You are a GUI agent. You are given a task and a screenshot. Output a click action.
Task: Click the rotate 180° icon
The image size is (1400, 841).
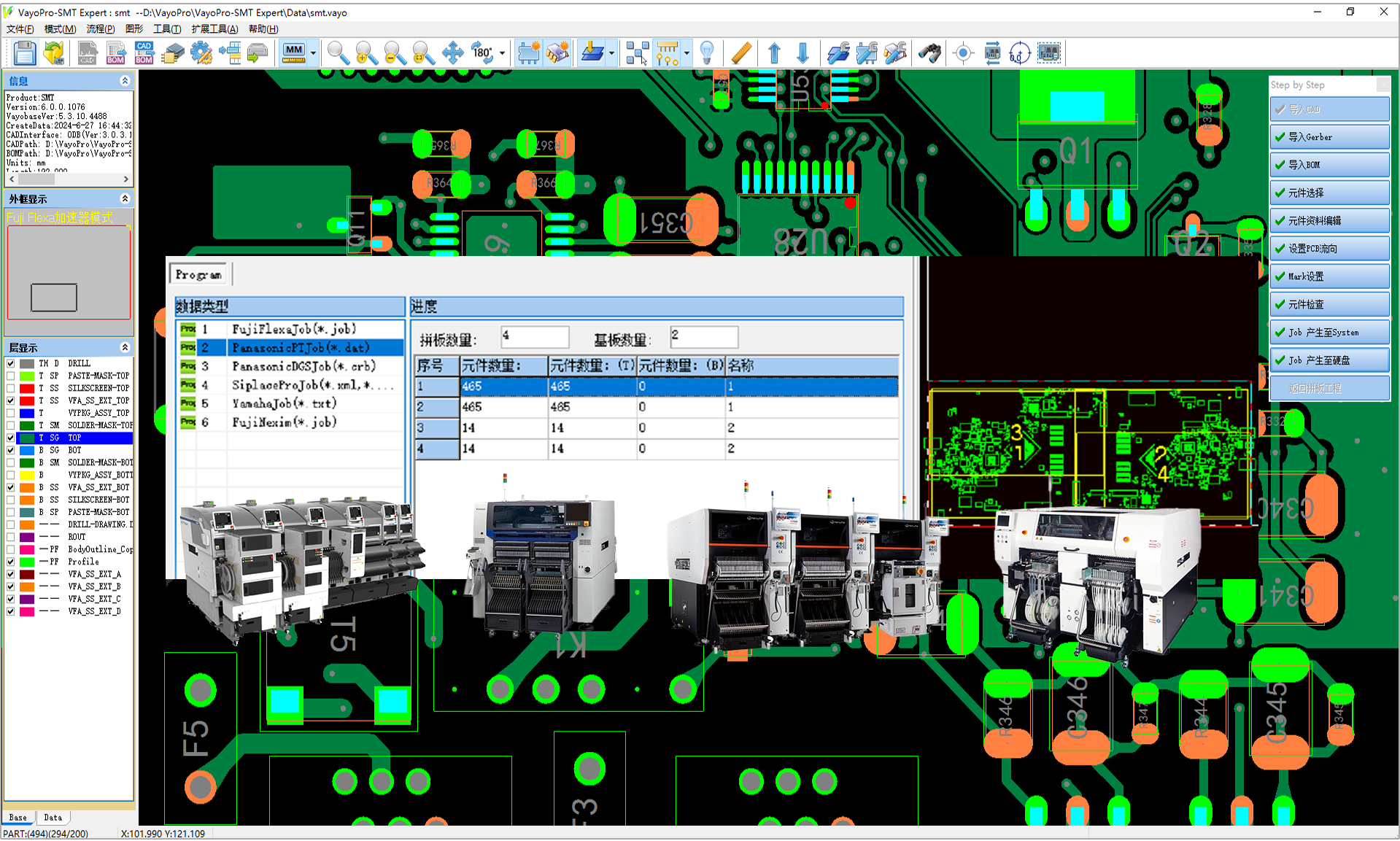(x=482, y=53)
